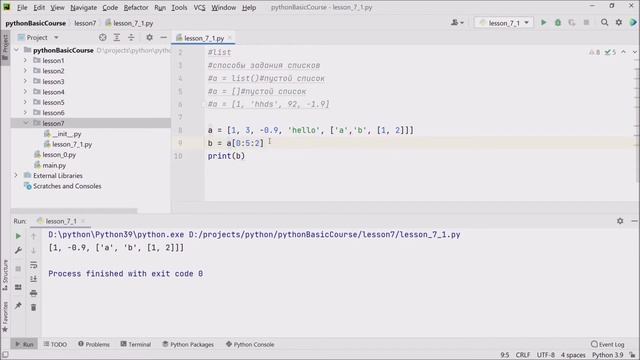Image resolution: width=640 pixels, height=360 pixels.
Task: Open Navigate menu
Action: tap(83, 7)
